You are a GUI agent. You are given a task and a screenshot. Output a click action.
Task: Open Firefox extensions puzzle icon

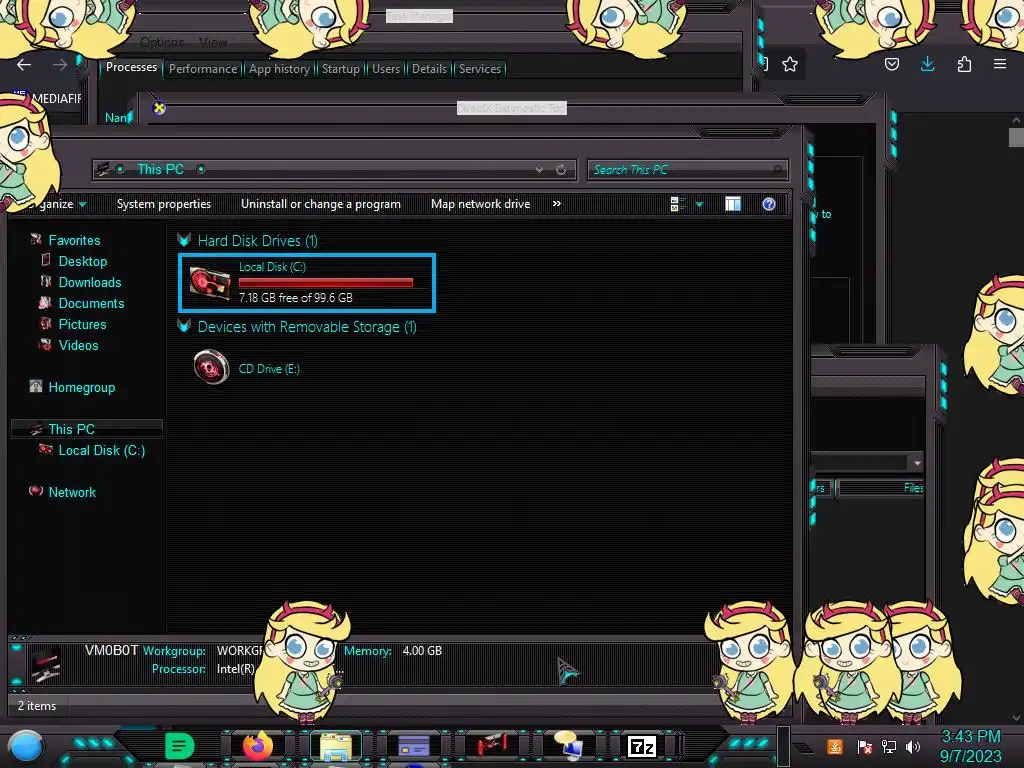tap(964, 64)
